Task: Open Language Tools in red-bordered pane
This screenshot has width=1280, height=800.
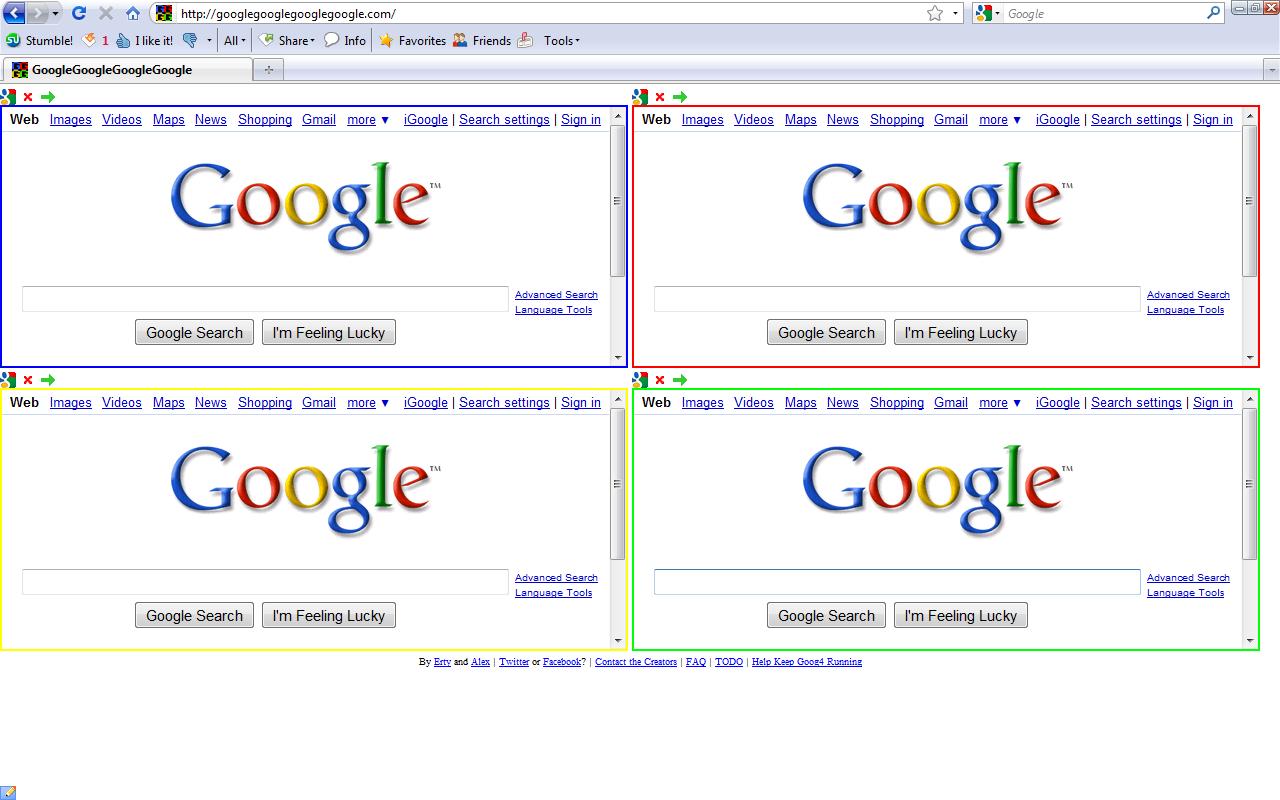Action: coord(1185,310)
